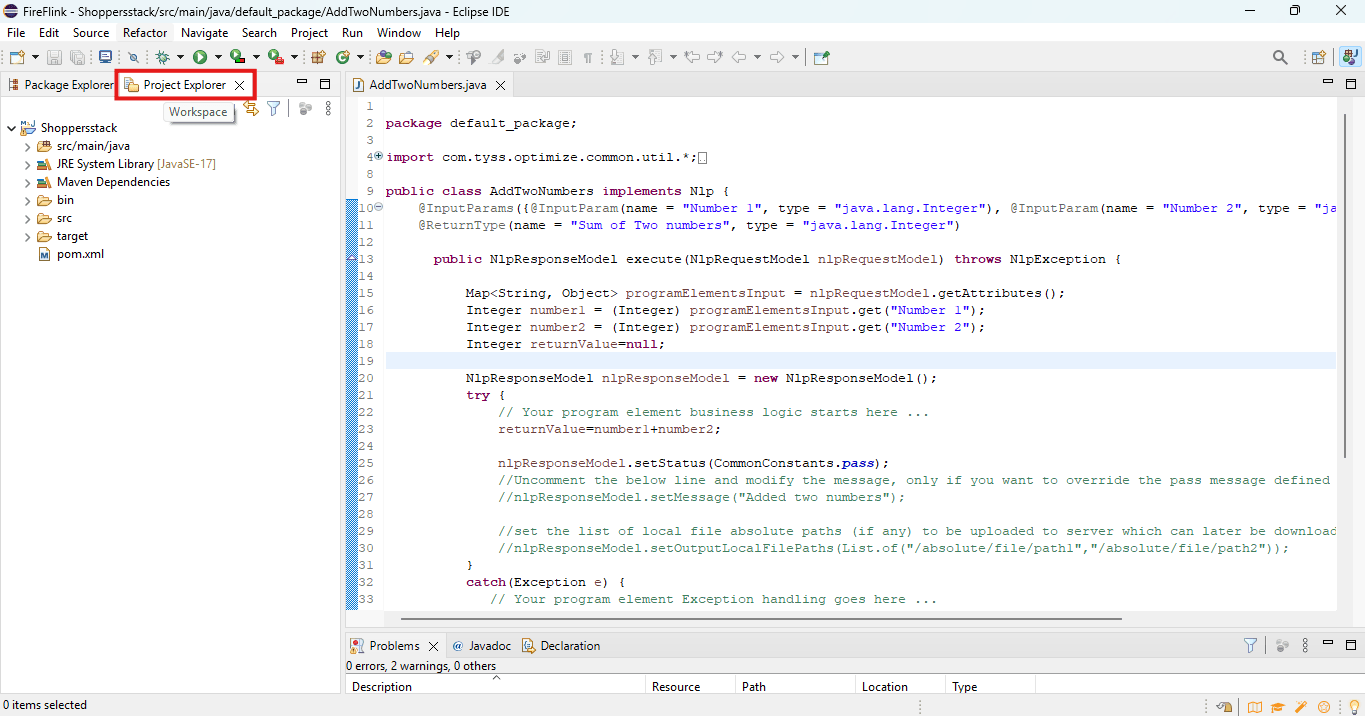
Task: Collapse the folded import block on line 4
Action: point(379,156)
